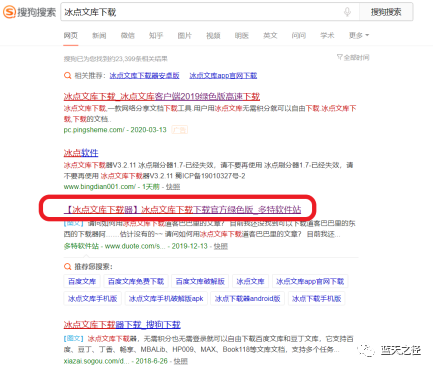The width and height of the screenshot is (434, 369).
Task: Open 快照 for the xiazai.sogou.com result
Action: 181,361
